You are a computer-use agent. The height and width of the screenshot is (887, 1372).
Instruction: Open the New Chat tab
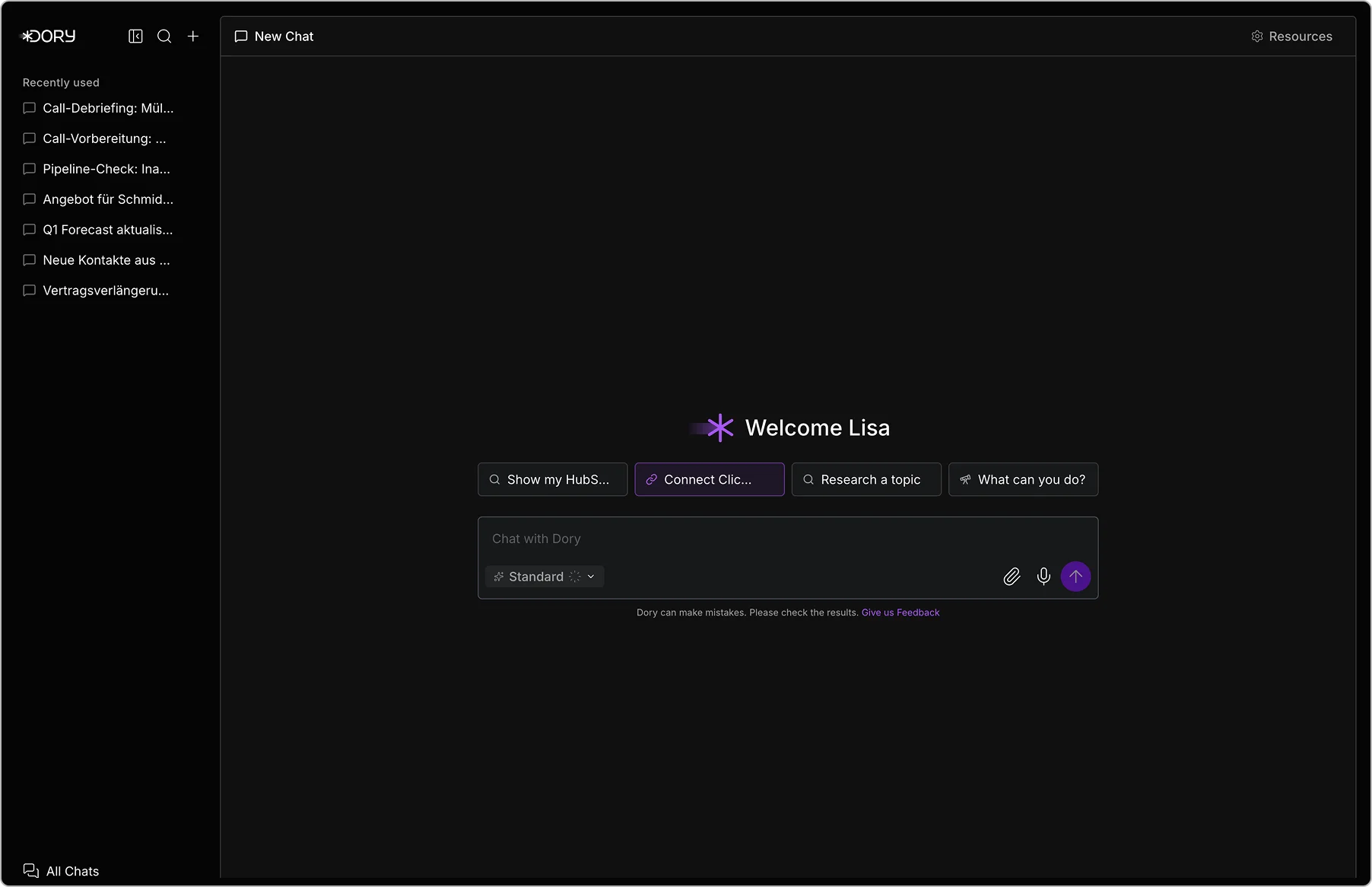point(275,37)
